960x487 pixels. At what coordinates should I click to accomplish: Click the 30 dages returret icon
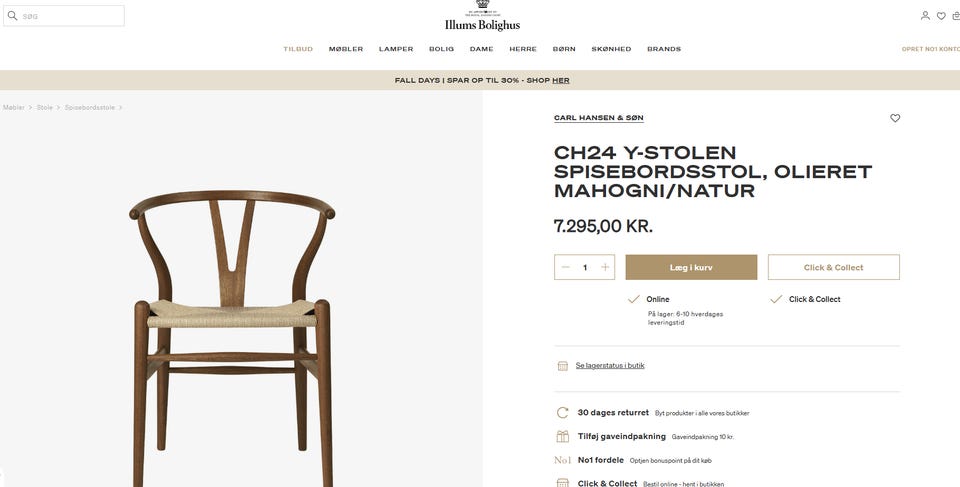[x=563, y=413]
